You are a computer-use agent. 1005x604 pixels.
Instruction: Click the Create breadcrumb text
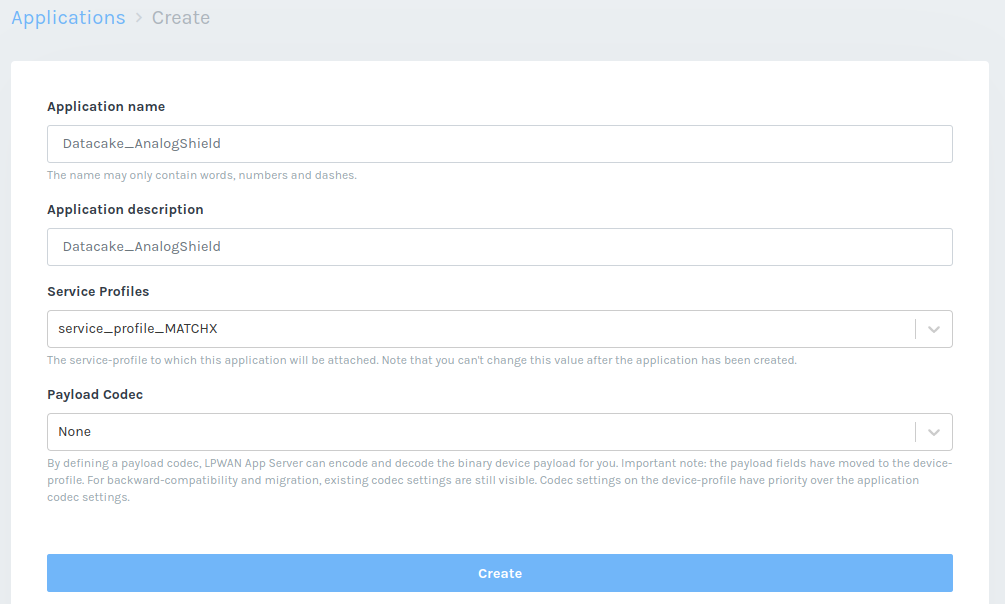point(181,18)
